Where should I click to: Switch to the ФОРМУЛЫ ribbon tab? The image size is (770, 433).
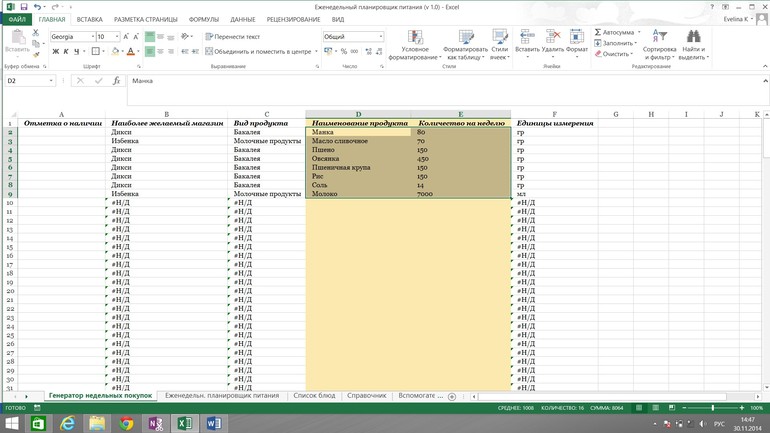click(x=203, y=19)
